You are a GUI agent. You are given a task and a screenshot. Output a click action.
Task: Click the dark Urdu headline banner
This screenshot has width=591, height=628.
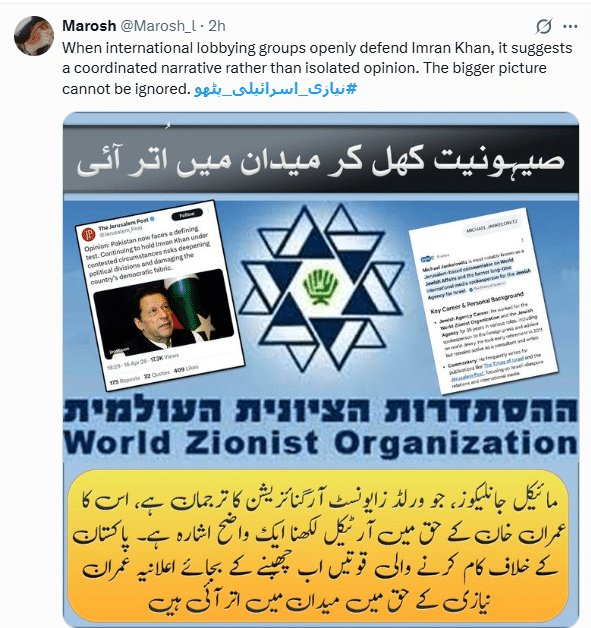coord(321,160)
